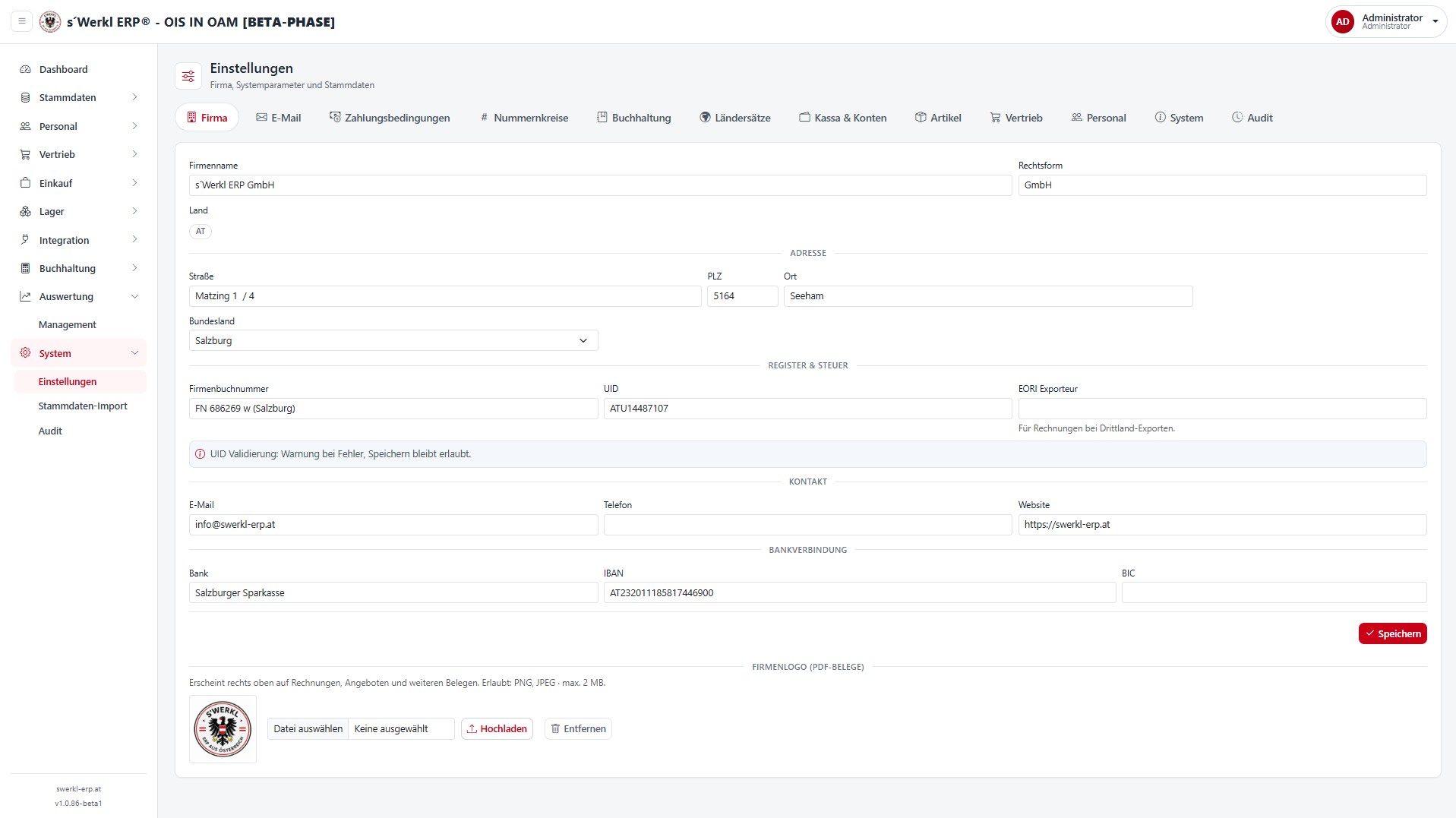Click the Dashboard gauge icon in sidebar
Viewport: 1456px width, 818px height.
click(25, 69)
